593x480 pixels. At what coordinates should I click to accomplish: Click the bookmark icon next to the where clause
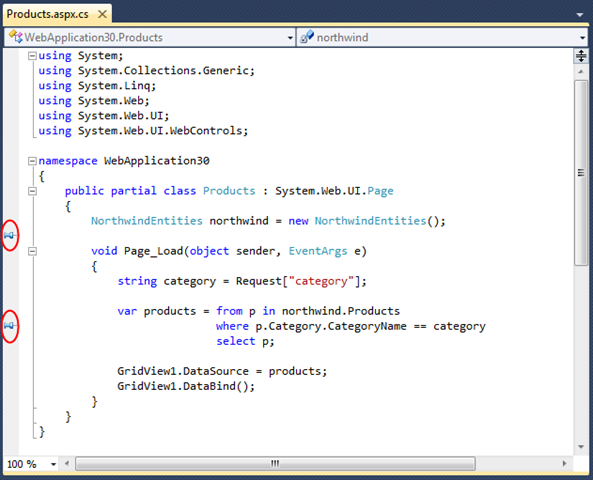point(9,326)
